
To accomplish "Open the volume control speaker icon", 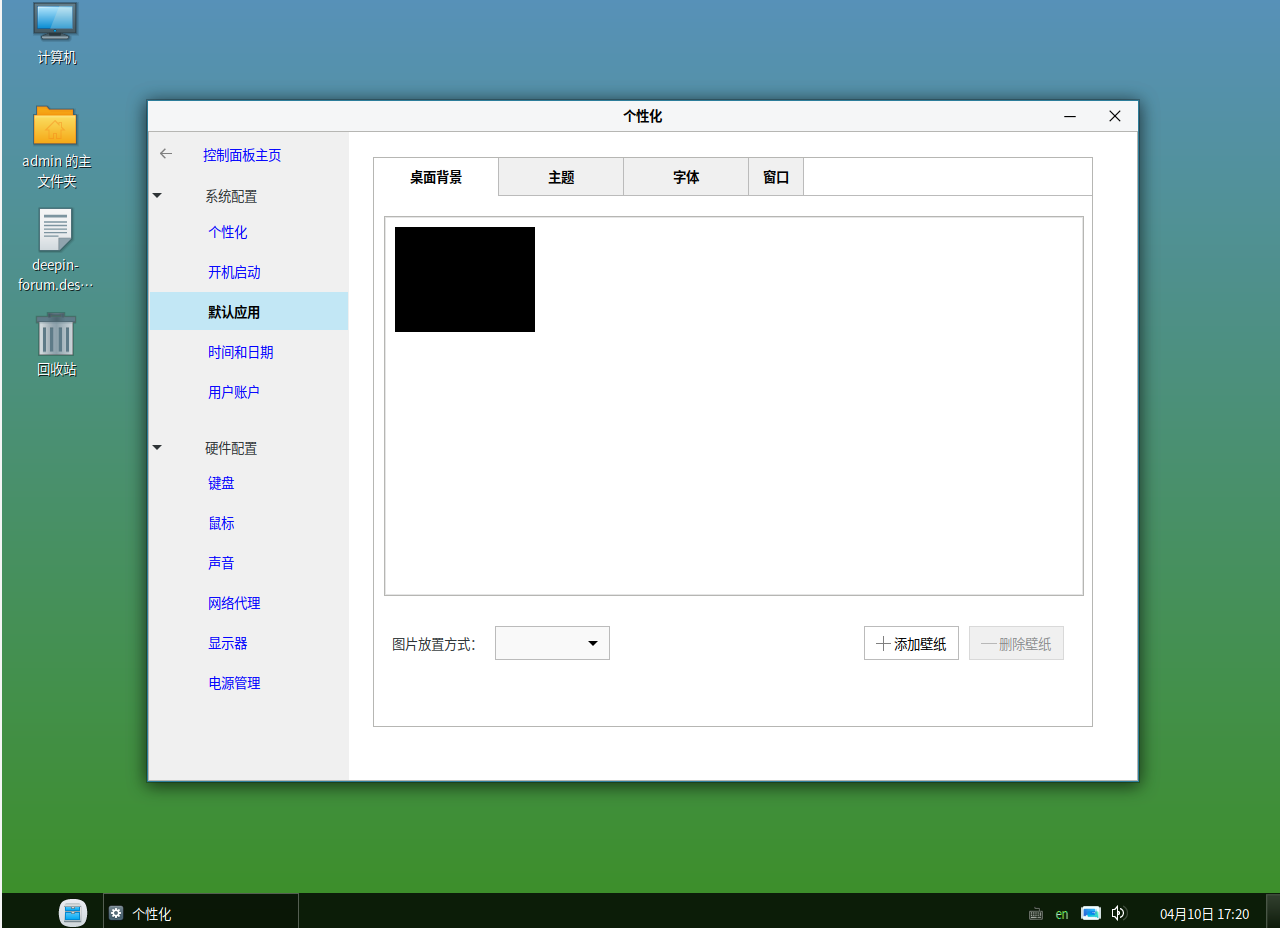I will pyautogui.click(x=1119, y=913).
